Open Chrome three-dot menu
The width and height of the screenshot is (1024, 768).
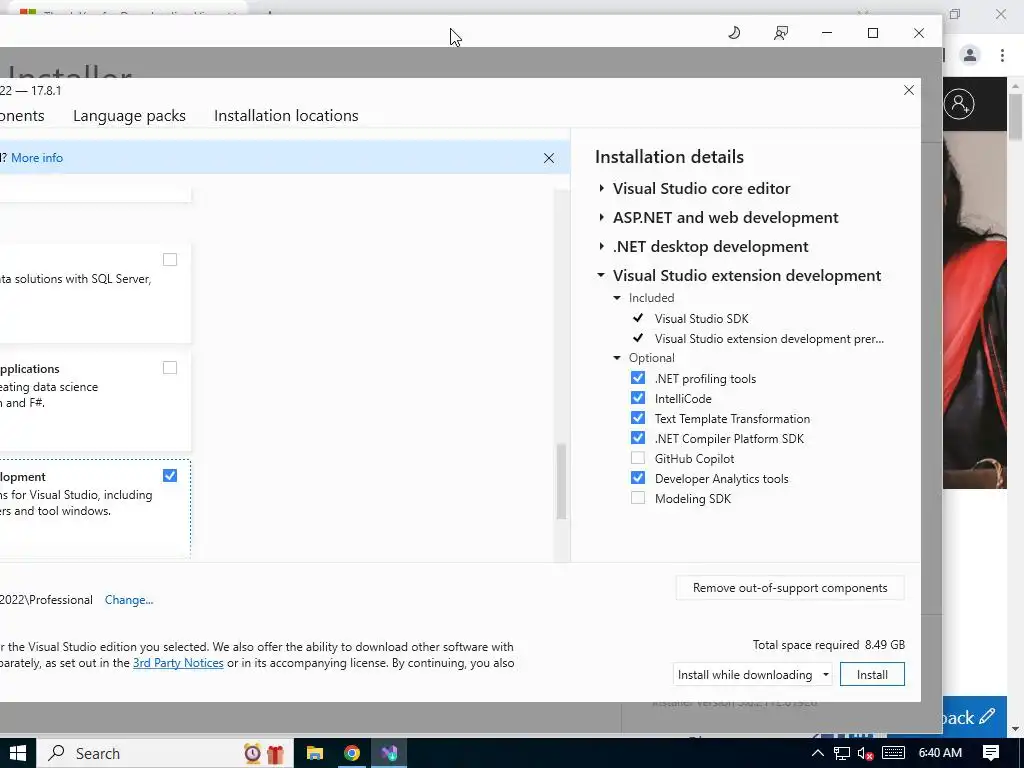[x=1002, y=56]
